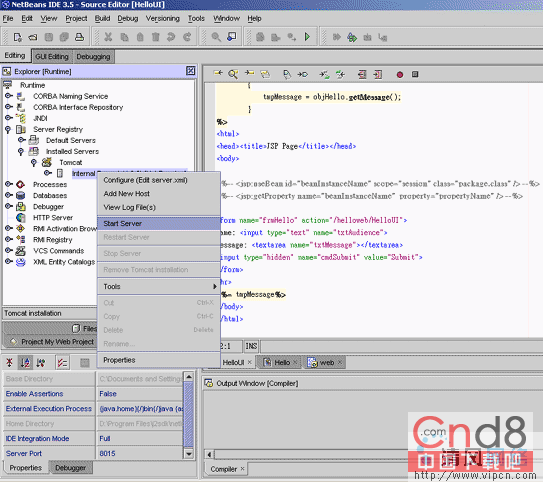Screen dimensions: 543x482
Task: Click the green Execute arrow icon
Action: click(307, 37)
